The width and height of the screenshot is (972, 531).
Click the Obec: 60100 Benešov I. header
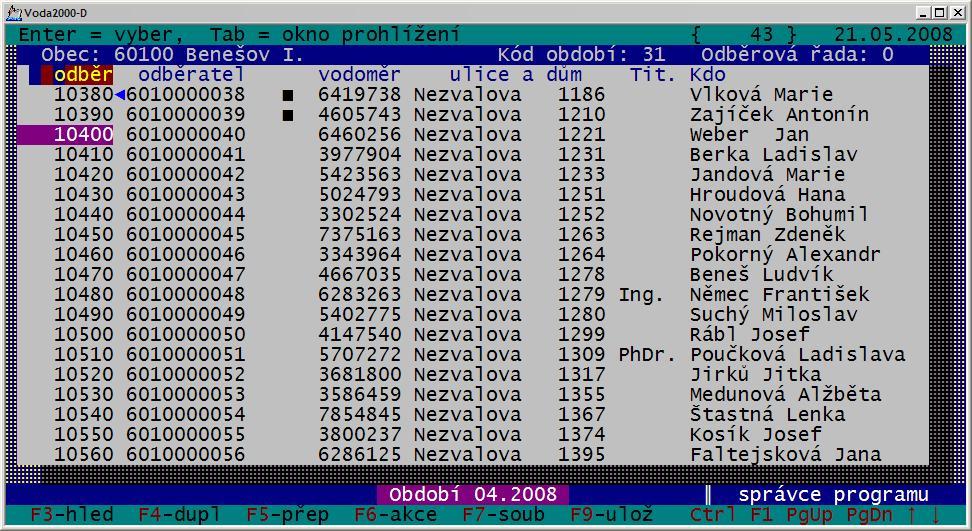pos(173,55)
